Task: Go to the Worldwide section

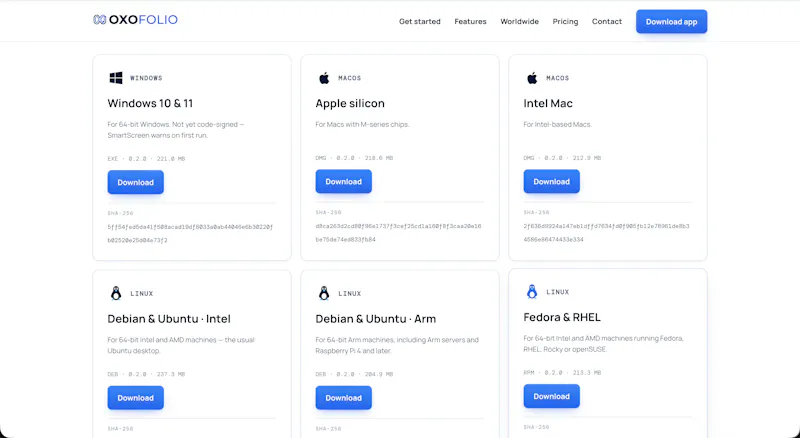Action: click(x=519, y=21)
